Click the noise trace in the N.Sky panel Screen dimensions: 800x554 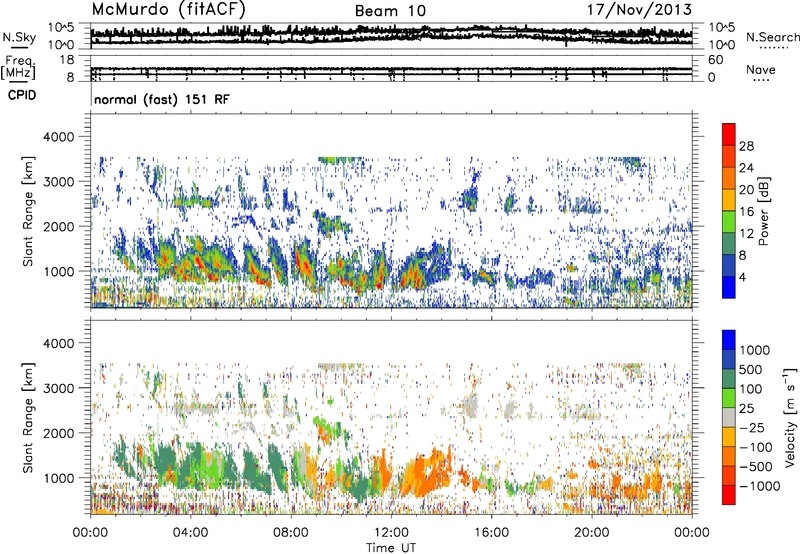click(x=391, y=35)
